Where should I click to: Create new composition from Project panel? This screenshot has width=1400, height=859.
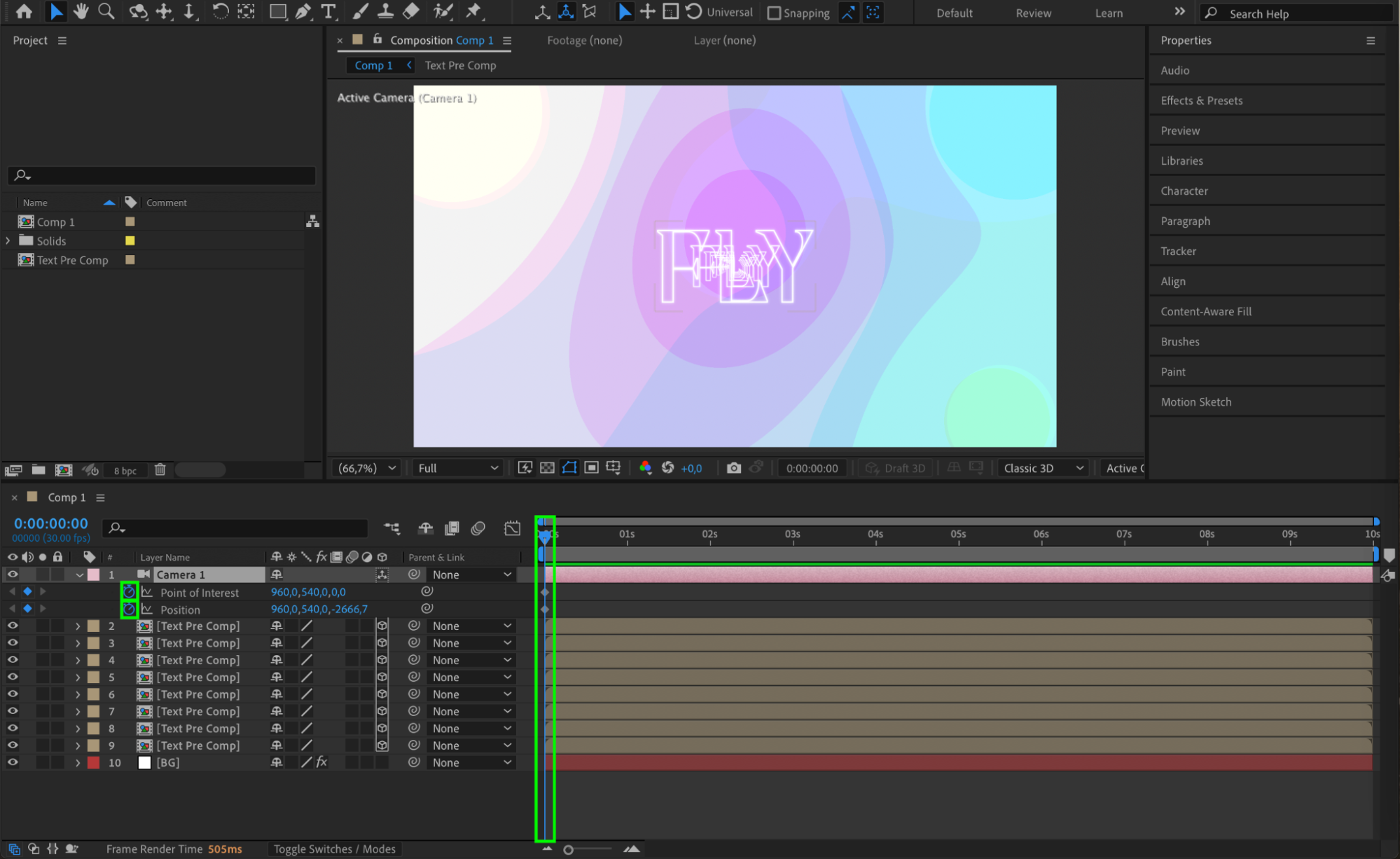pos(64,470)
